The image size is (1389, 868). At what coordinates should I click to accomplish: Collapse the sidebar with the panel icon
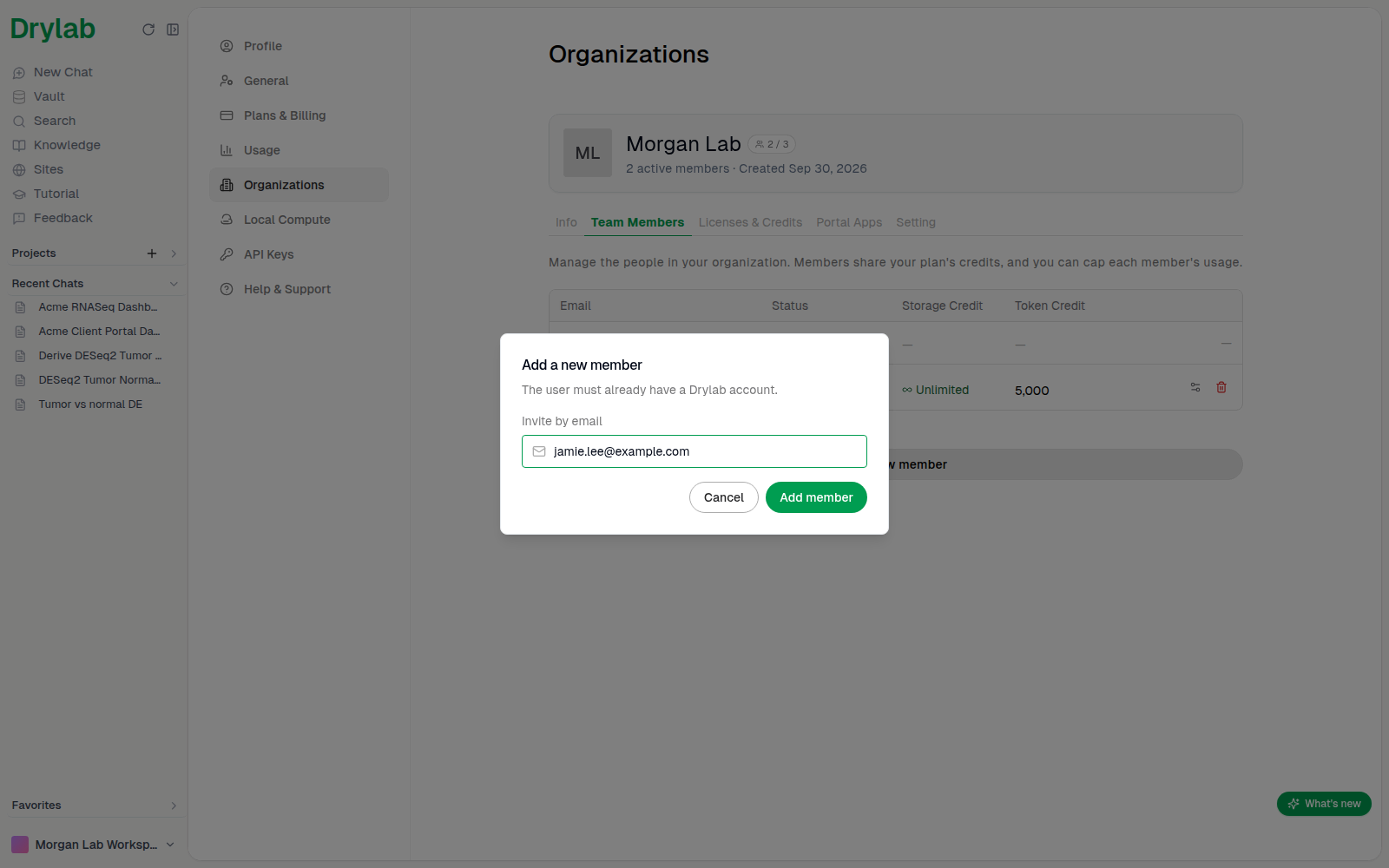click(173, 30)
